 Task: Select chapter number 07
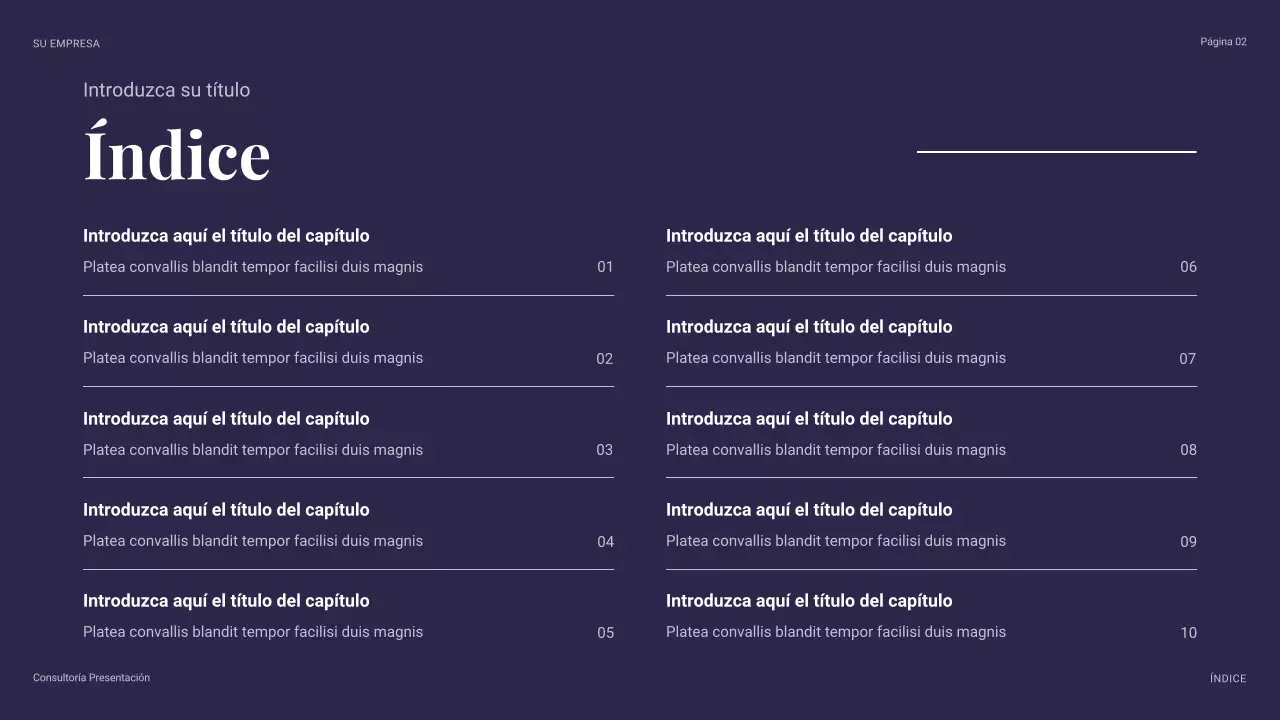[x=1188, y=359]
